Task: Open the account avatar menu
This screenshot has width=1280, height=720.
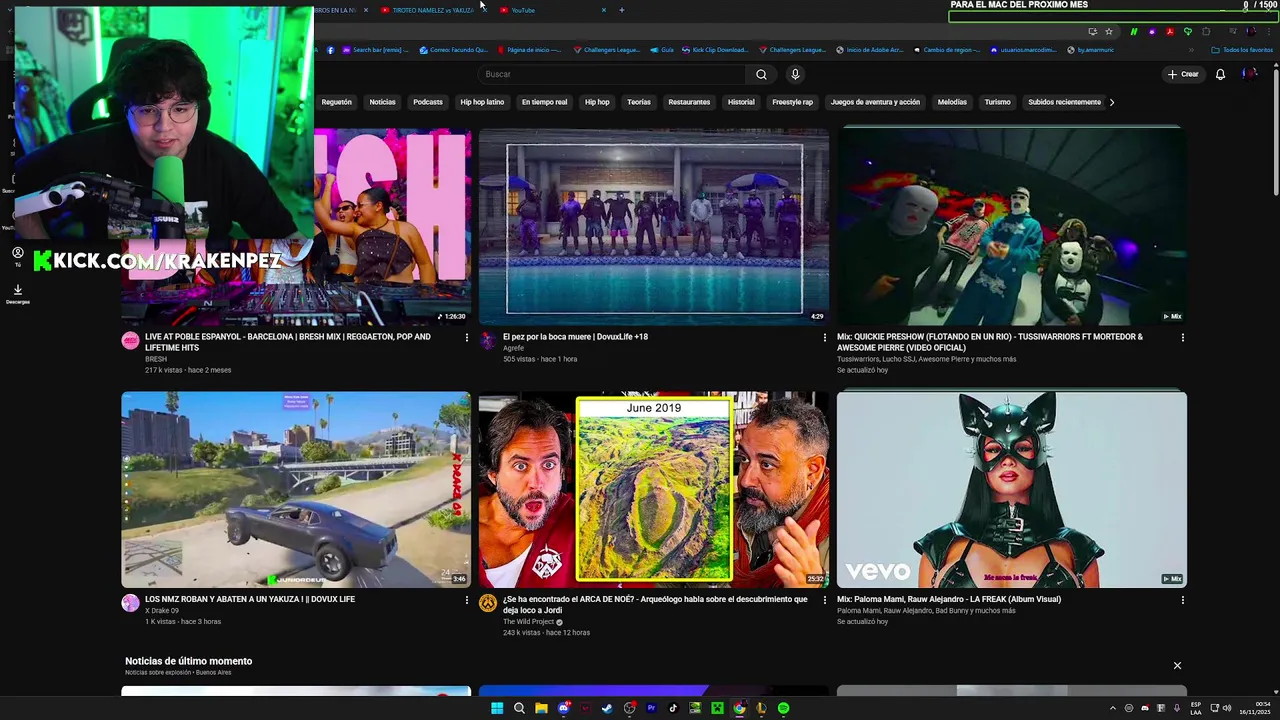Action: click(1249, 74)
